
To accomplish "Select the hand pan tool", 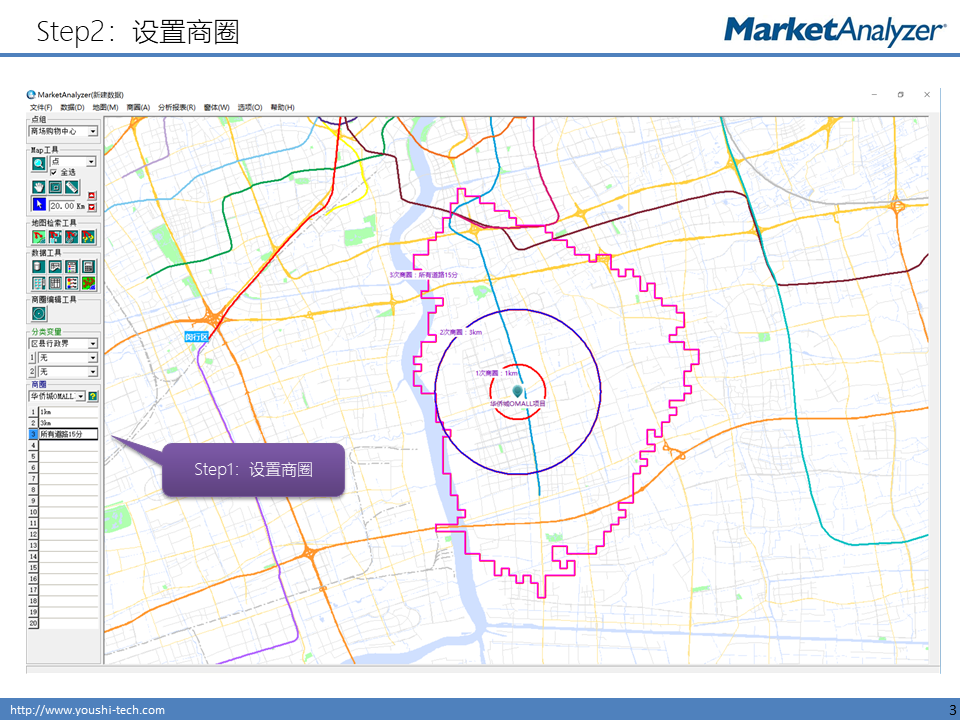I will click(x=39, y=187).
